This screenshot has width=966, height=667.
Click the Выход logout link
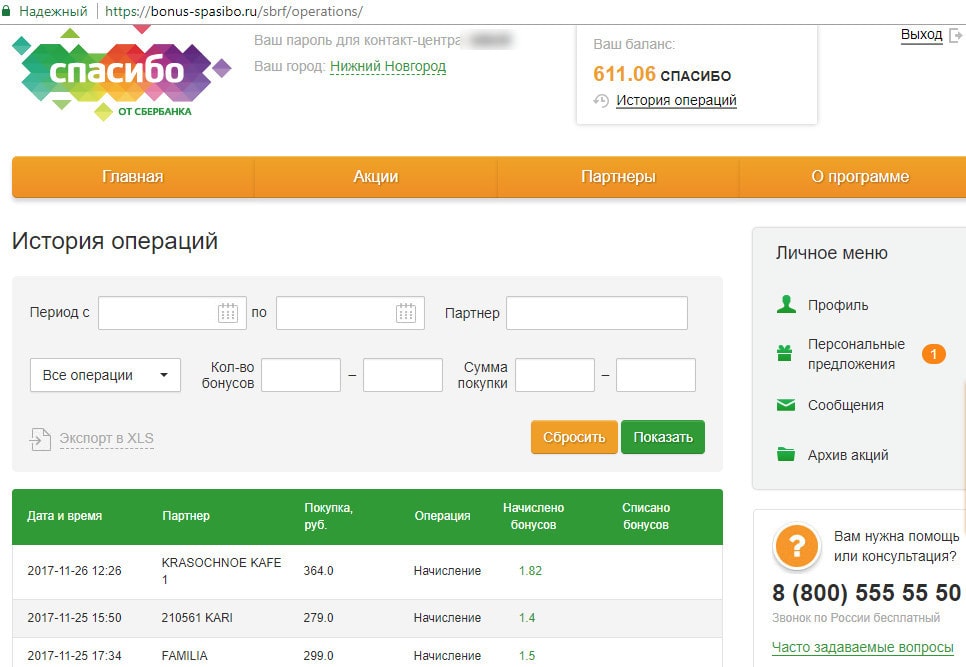[x=922, y=34]
